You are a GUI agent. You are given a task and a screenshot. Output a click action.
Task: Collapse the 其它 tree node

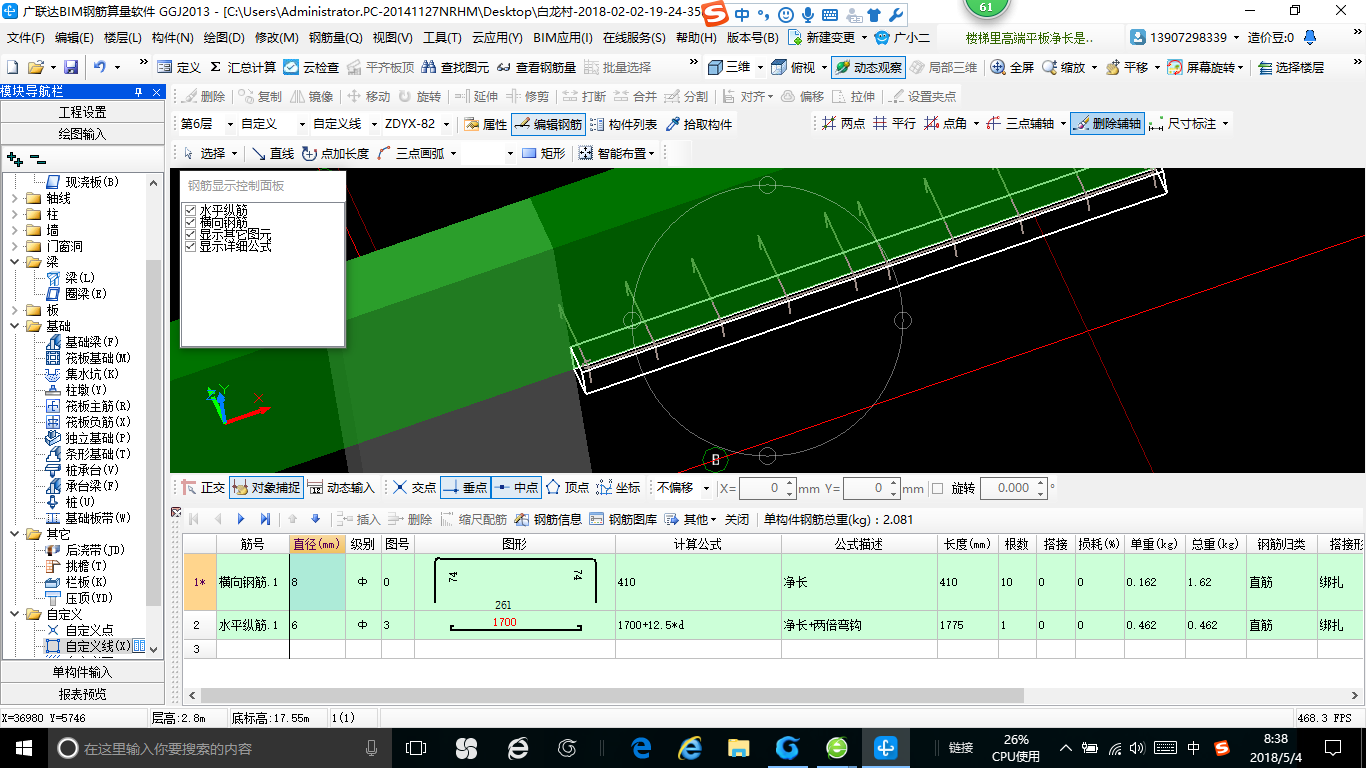pos(15,534)
